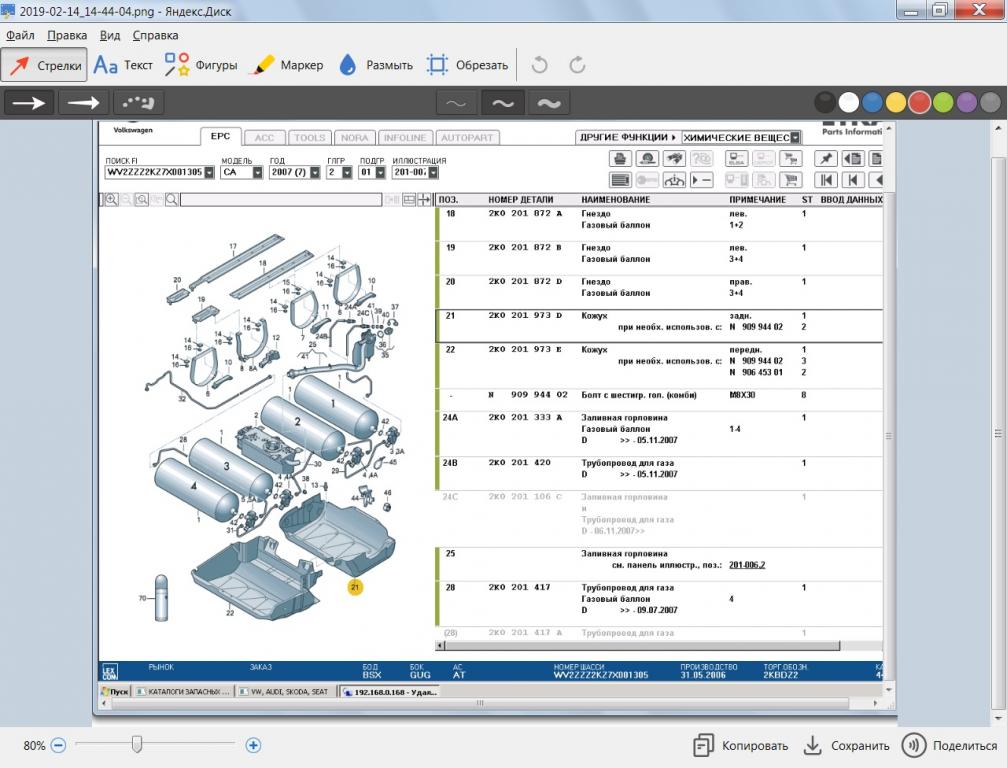Choose the Обрезать crop tool

point(468,65)
